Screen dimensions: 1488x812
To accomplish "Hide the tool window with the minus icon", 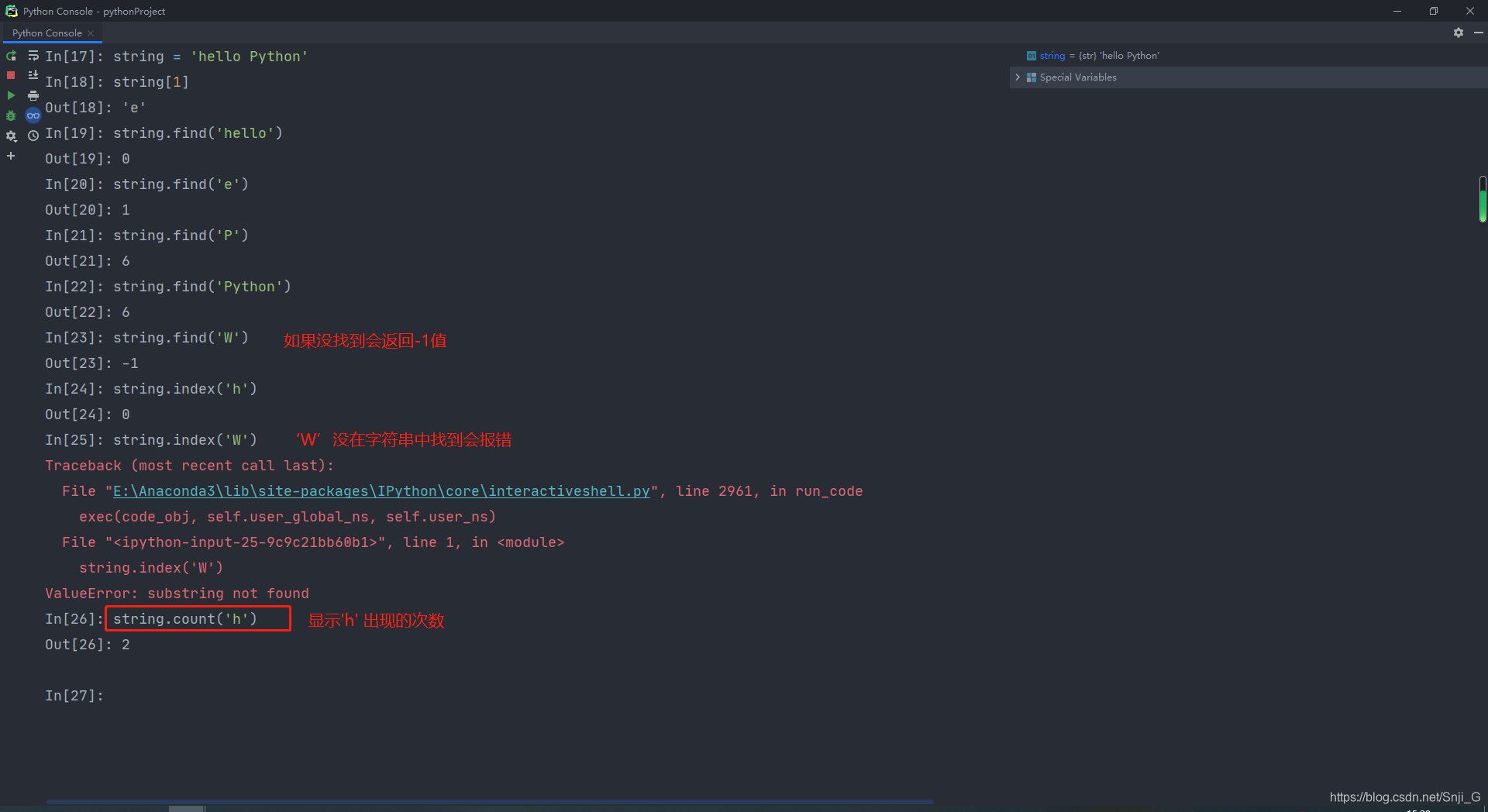I will [x=1478, y=33].
